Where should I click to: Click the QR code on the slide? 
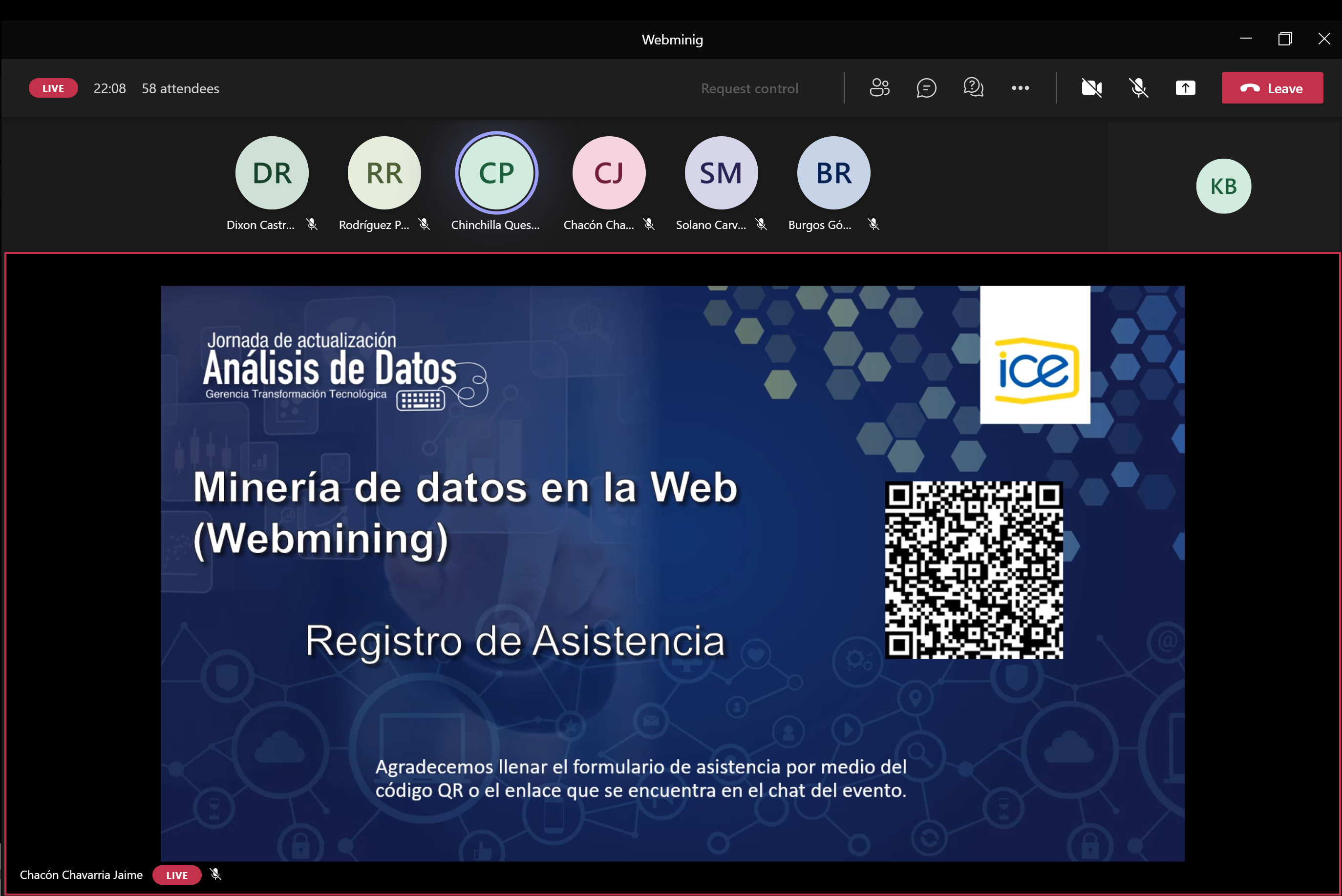(x=974, y=570)
